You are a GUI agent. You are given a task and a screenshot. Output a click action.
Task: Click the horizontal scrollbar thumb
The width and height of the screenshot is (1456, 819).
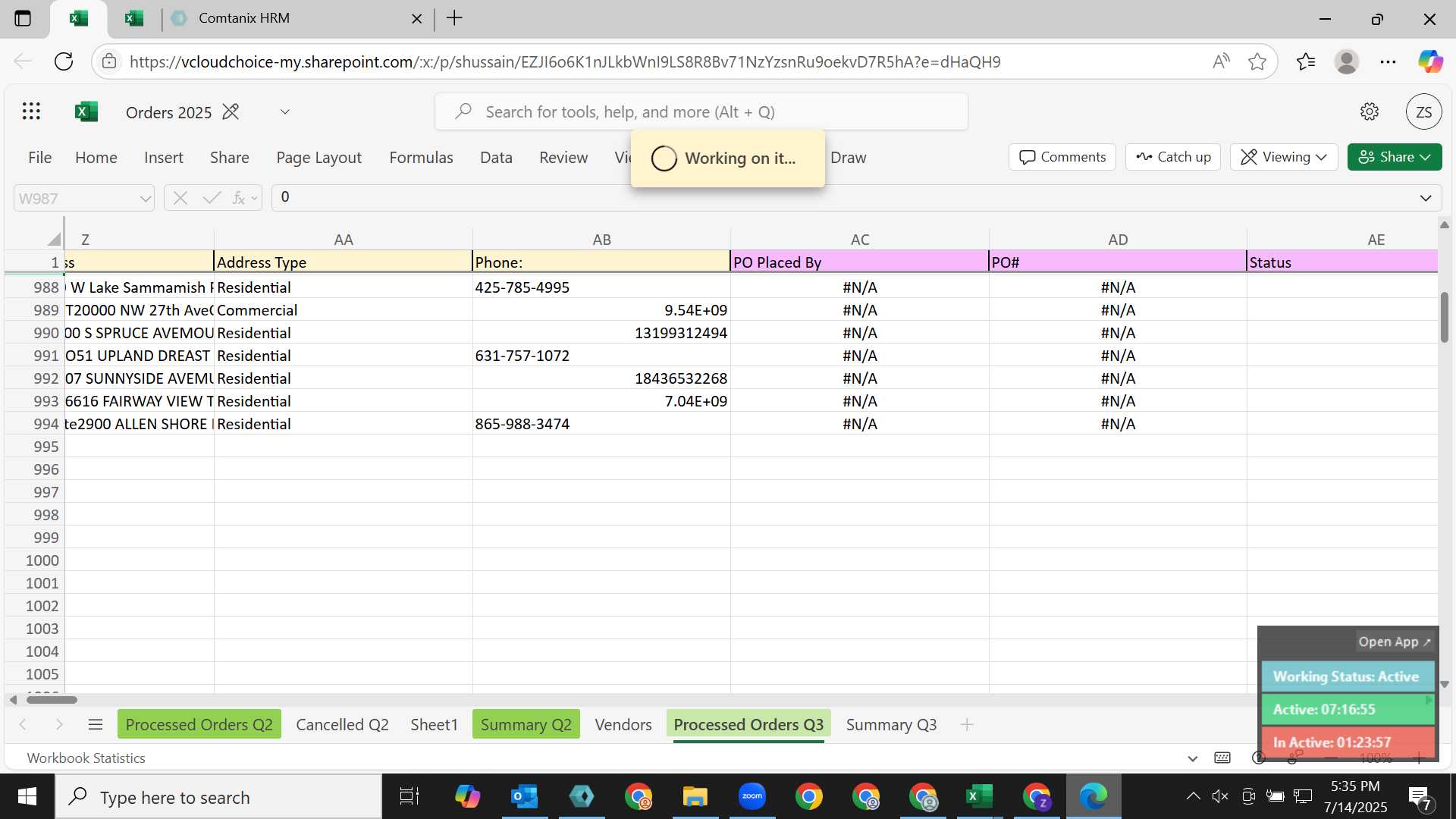tap(52, 699)
